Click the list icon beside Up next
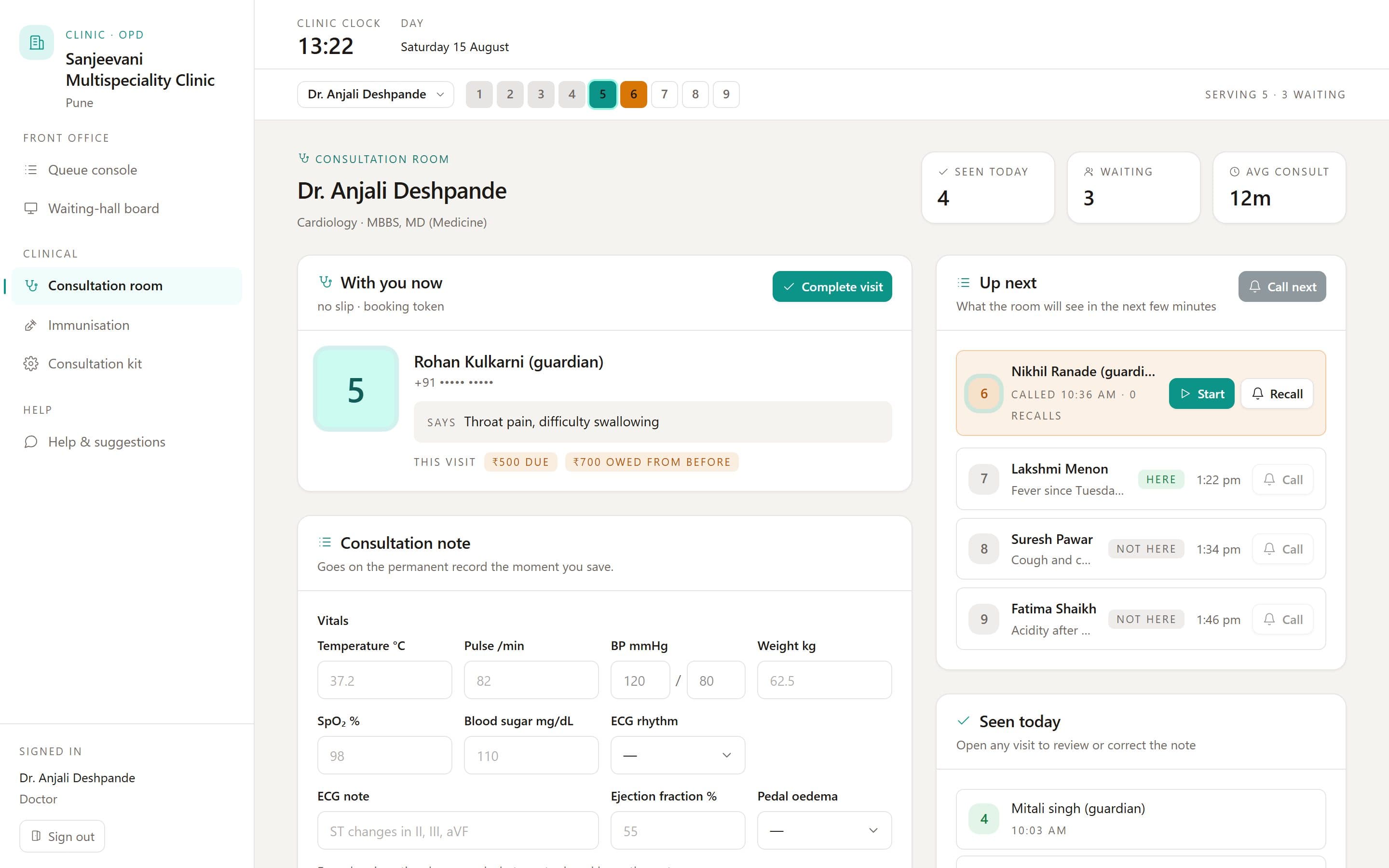This screenshot has width=1389, height=868. [964, 283]
